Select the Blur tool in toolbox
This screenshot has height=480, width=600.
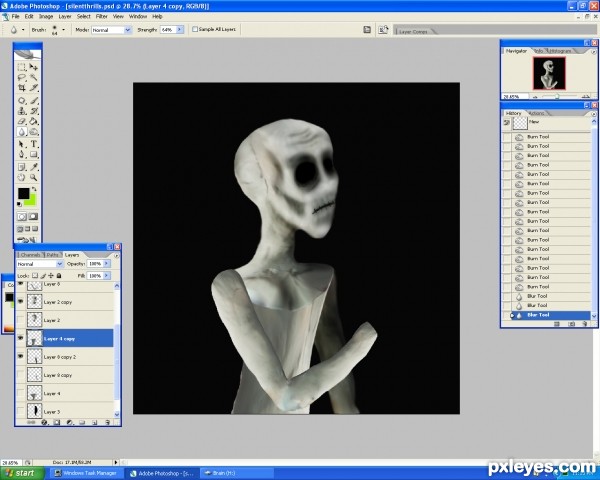[22, 132]
